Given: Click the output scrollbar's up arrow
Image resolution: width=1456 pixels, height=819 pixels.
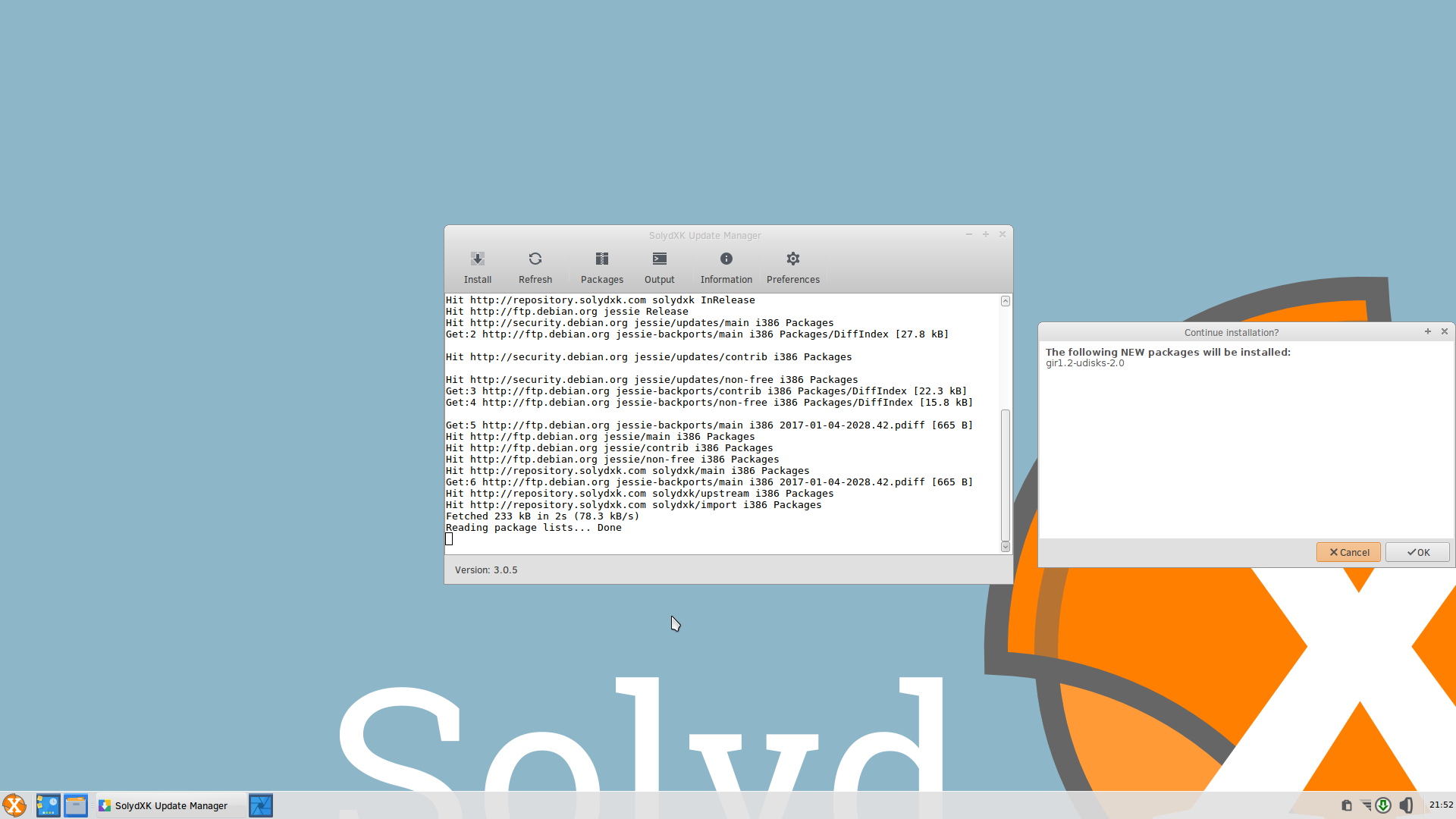Looking at the screenshot, I should [x=1006, y=301].
